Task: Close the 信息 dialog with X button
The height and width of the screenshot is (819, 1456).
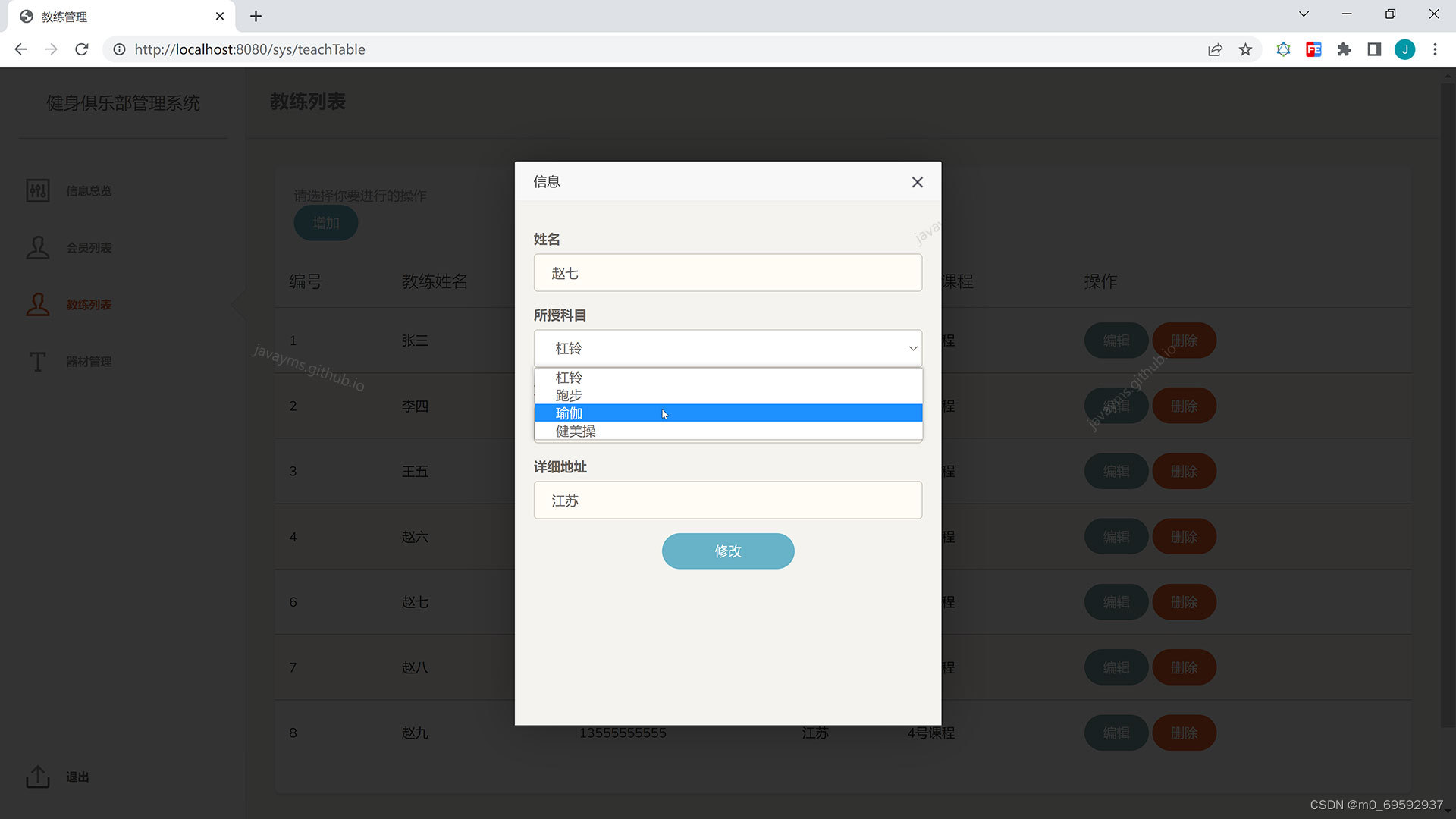Action: 917,181
